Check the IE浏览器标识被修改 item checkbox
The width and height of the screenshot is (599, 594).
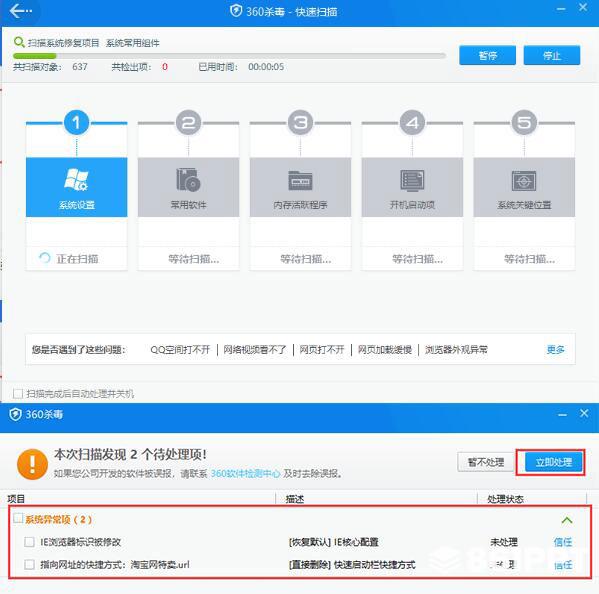point(29,542)
